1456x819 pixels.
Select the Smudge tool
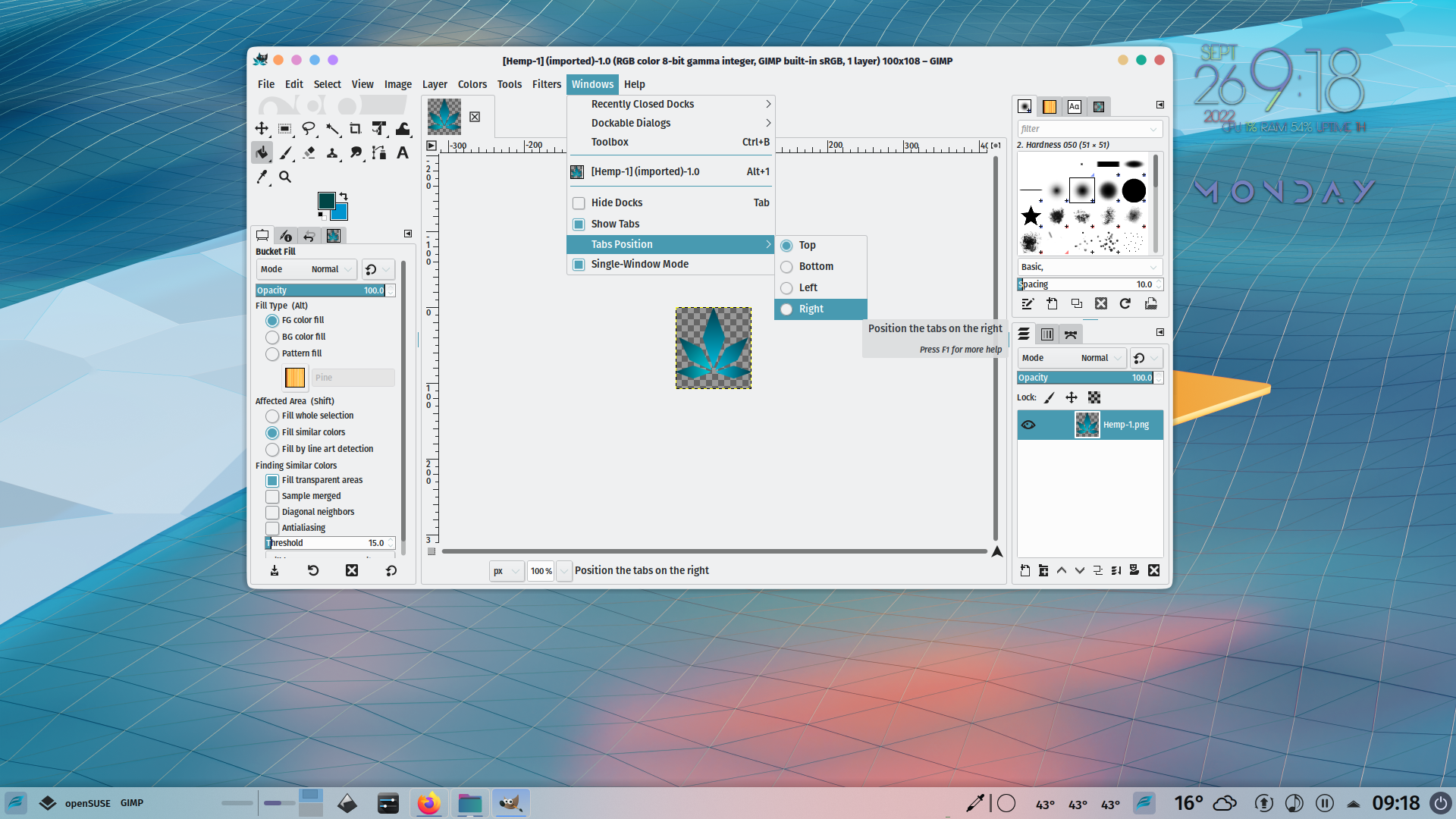pos(356,152)
